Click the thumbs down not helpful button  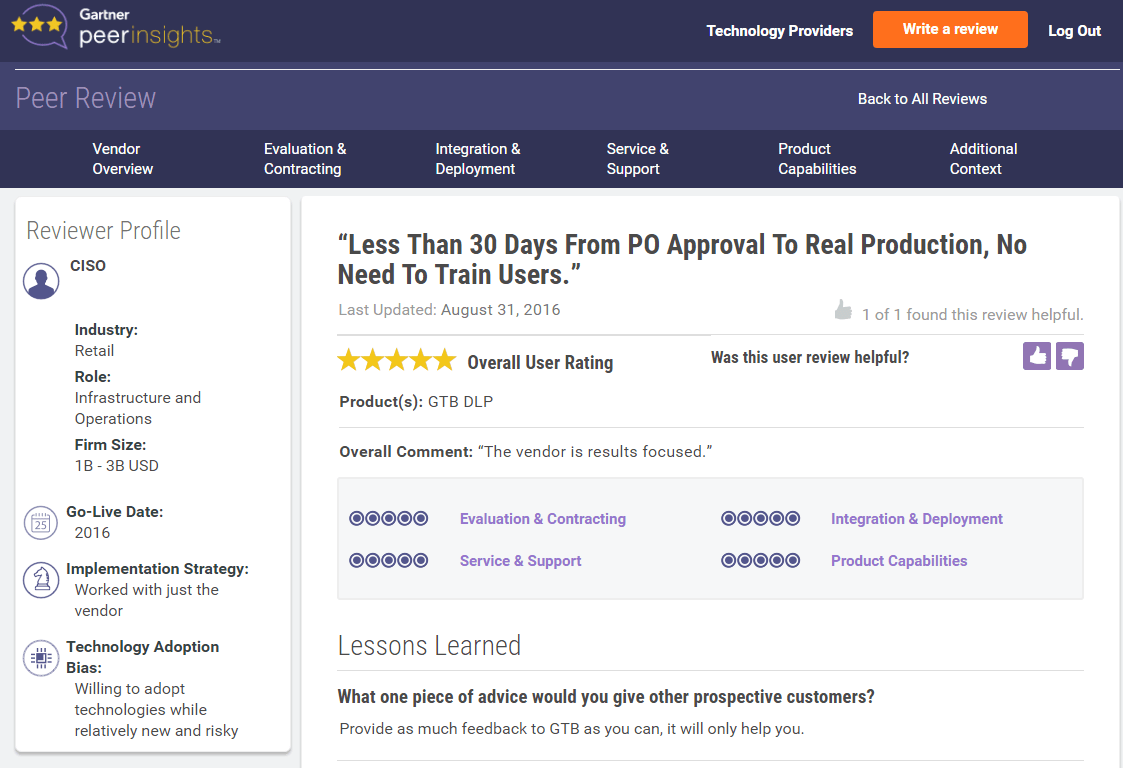coord(1070,356)
